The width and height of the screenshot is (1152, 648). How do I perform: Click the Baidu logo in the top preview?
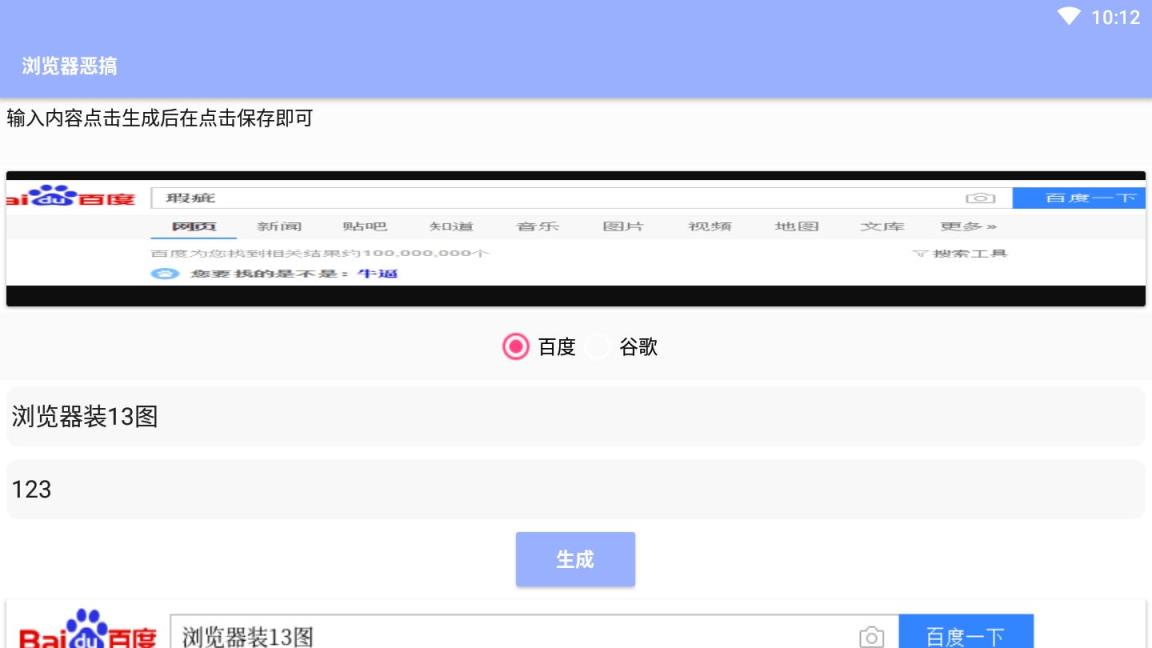(70, 197)
